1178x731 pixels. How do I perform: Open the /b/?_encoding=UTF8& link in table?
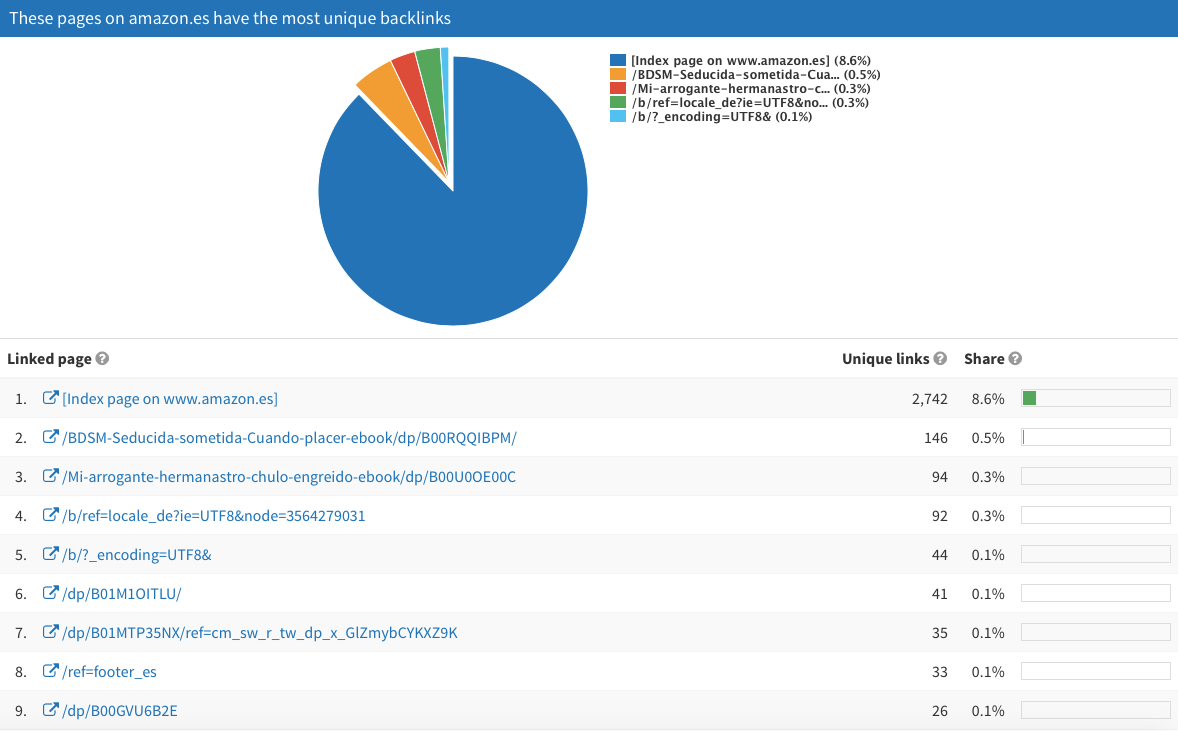[136, 555]
